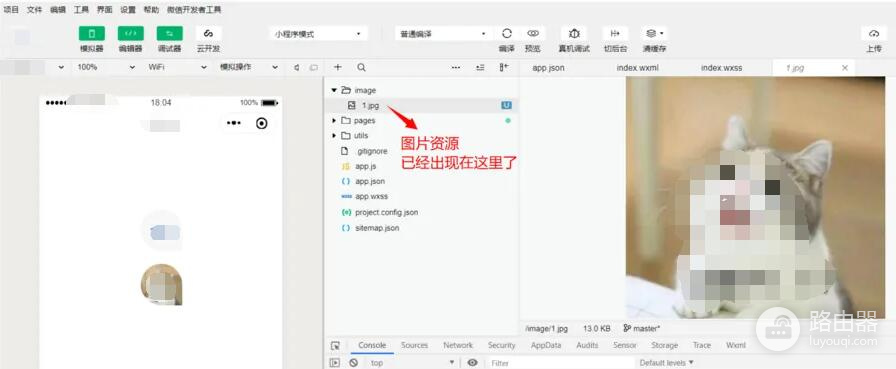The height and width of the screenshot is (369, 896).
Task: Select the Security devtools tab
Action: coord(501,345)
